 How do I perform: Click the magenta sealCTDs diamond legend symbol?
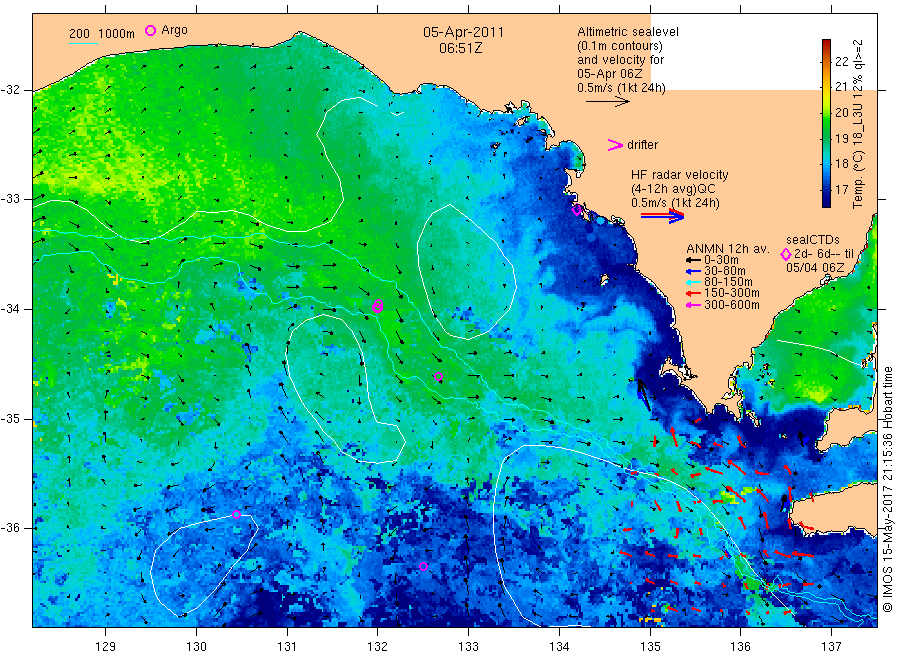(x=786, y=254)
